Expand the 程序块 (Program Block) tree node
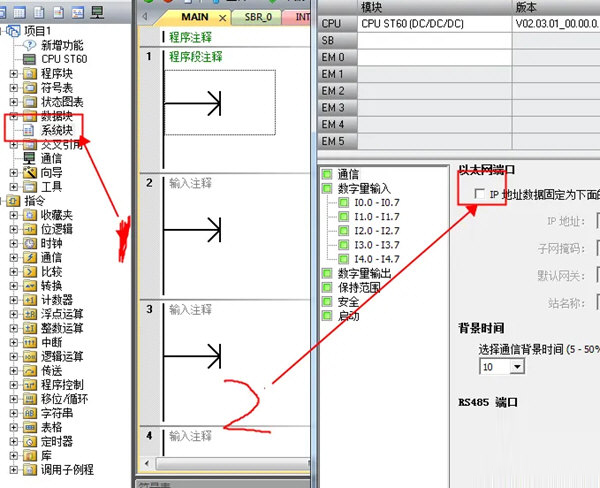Image resolution: width=600 pixels, height=488 pixels. click(13, 74)
